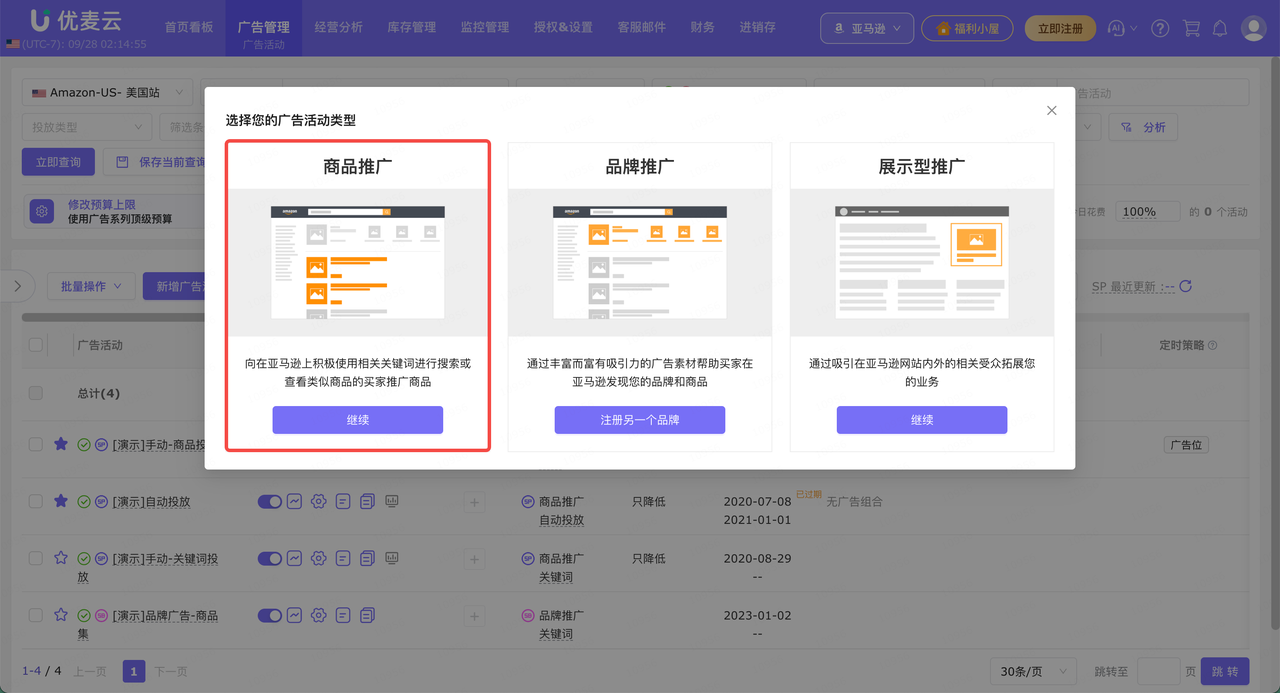Refresh SP latest update data
This screenshot has width=1280, height=693.
pos(1186,287)
